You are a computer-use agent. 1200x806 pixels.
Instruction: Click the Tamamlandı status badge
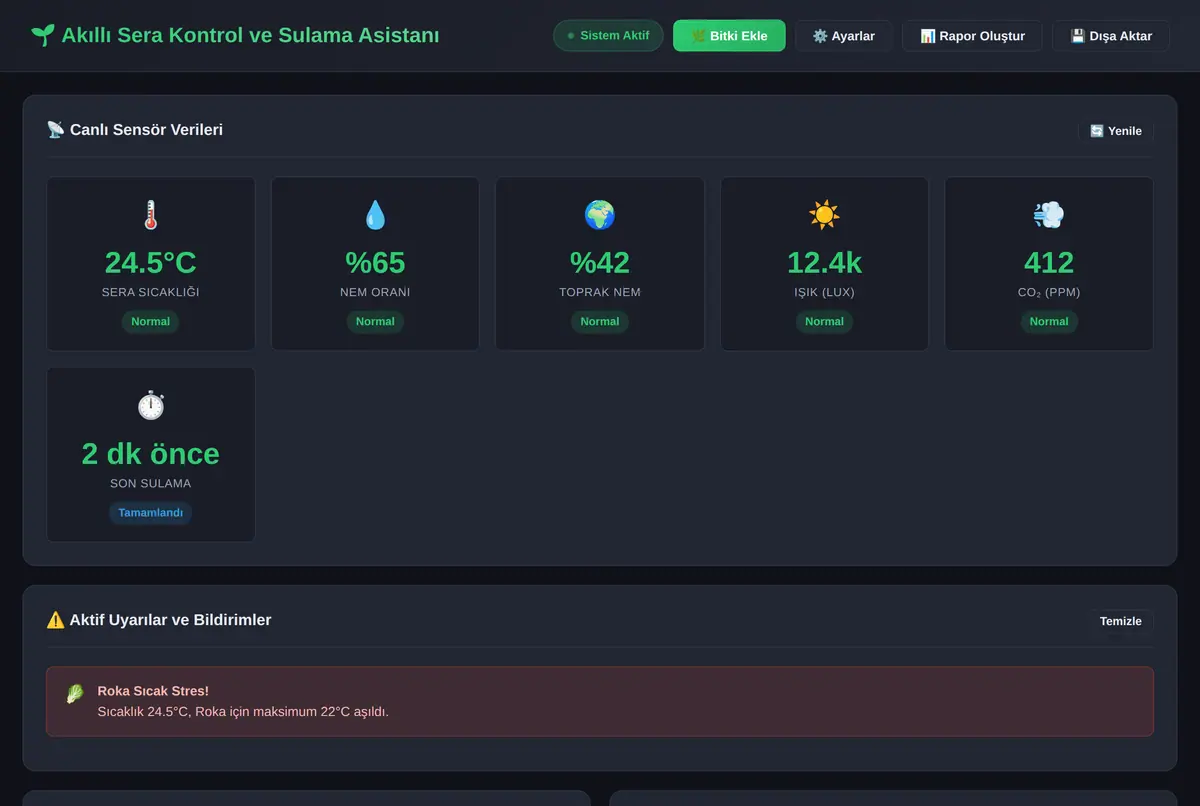(151, 513)
